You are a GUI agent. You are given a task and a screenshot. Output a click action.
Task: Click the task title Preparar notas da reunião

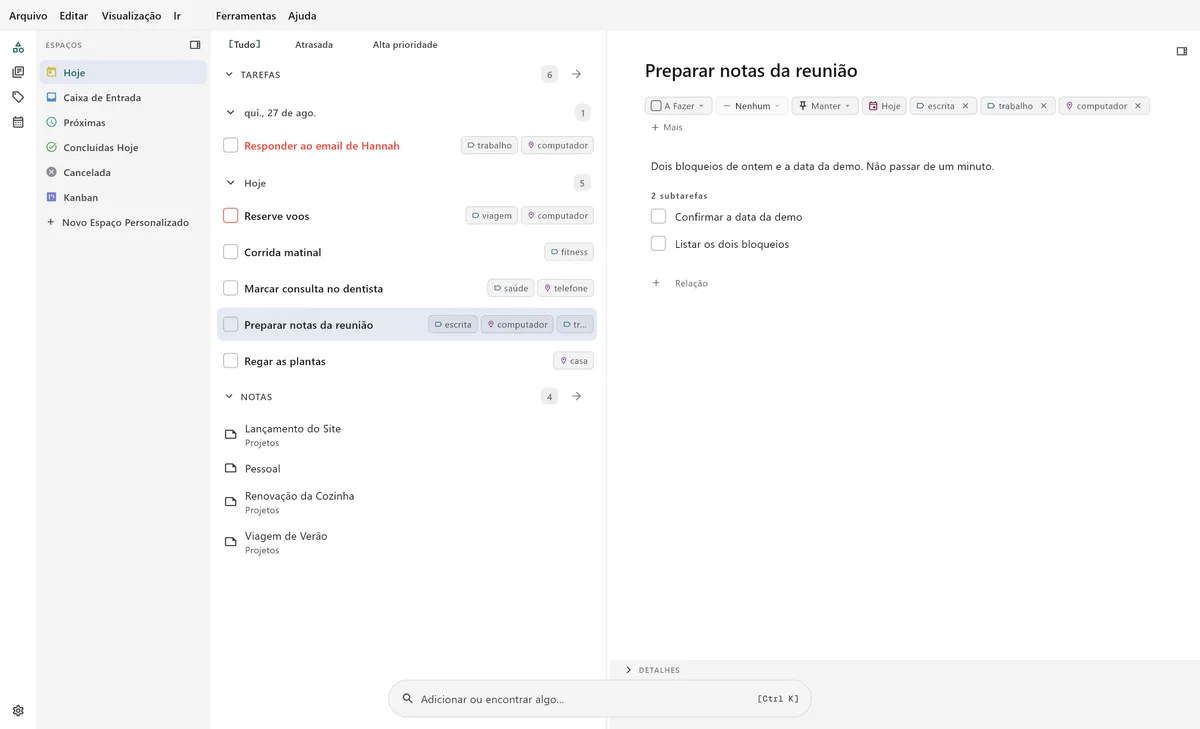[751, 71]
